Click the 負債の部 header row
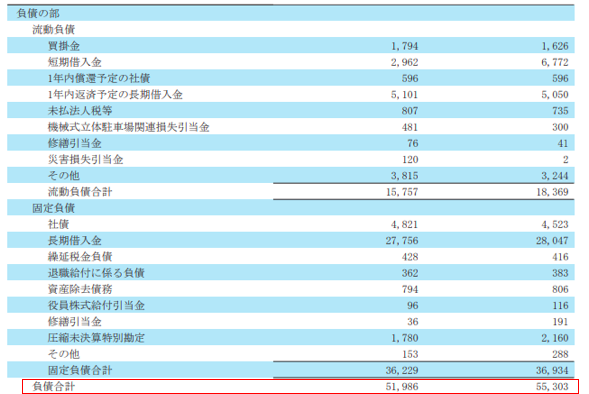The width and height of the screenshot is (589, 394). [x=290, y=14]
